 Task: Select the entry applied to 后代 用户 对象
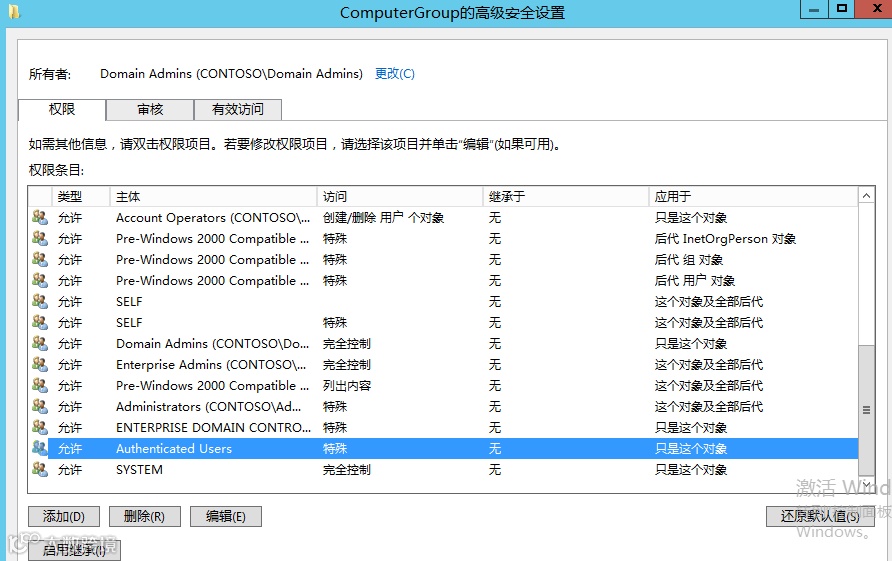tap(443, 280)
